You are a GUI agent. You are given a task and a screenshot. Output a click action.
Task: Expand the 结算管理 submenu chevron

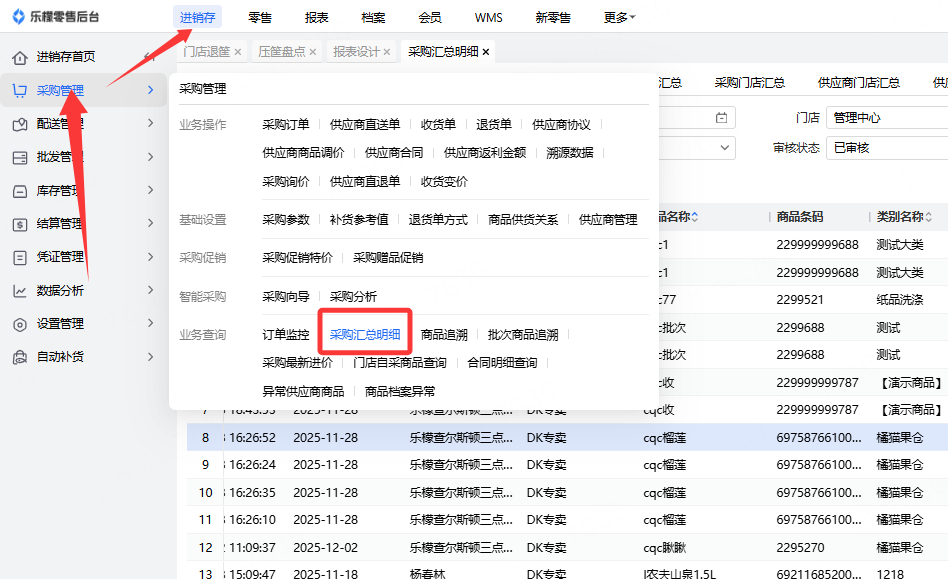151,223
